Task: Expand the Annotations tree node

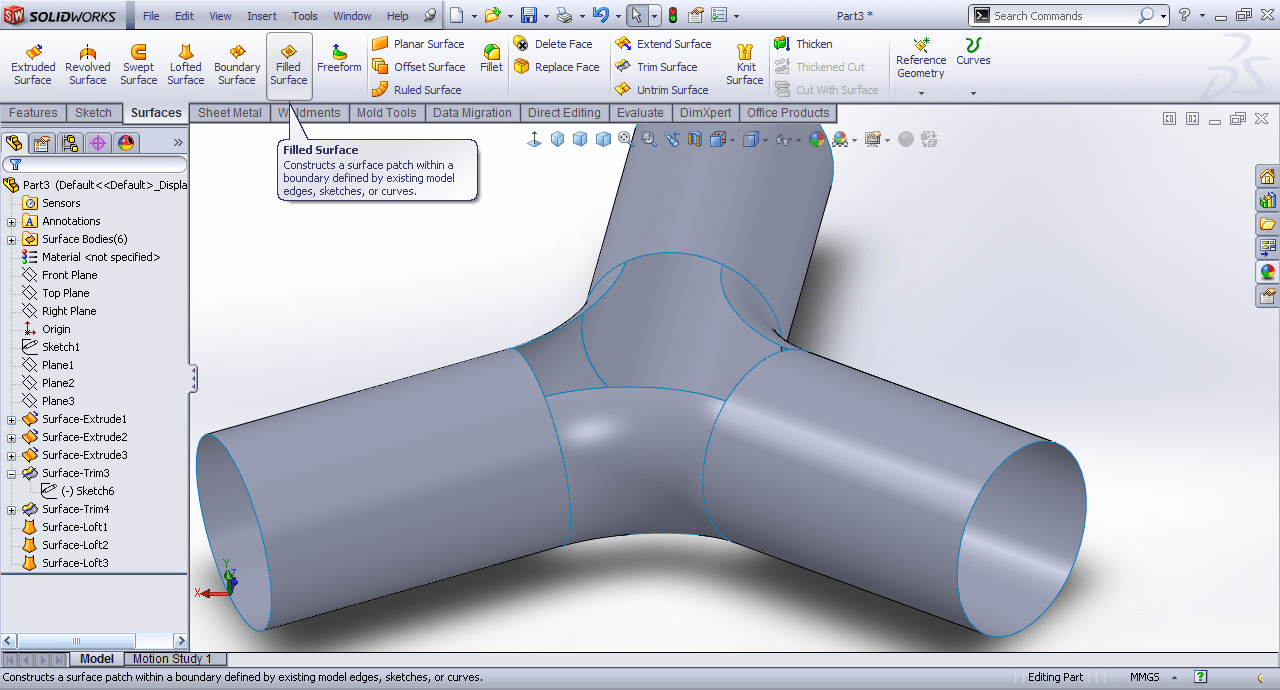Action: point(12,221)
